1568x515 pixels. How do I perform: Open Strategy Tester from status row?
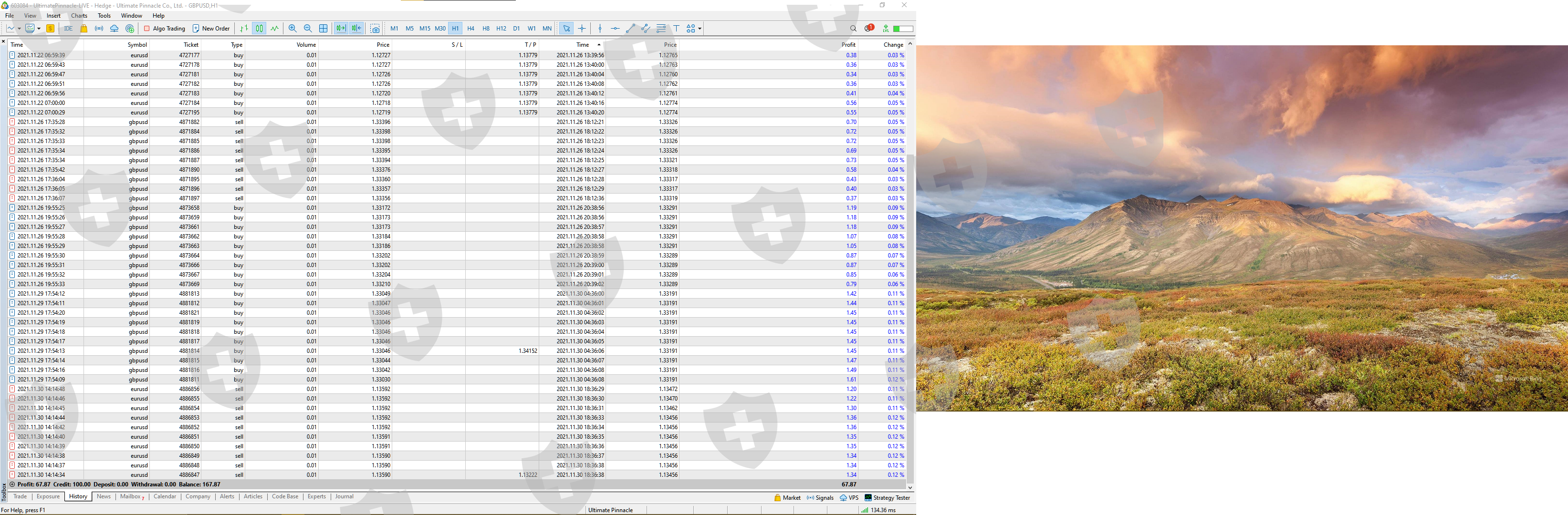tap(887, 498)
